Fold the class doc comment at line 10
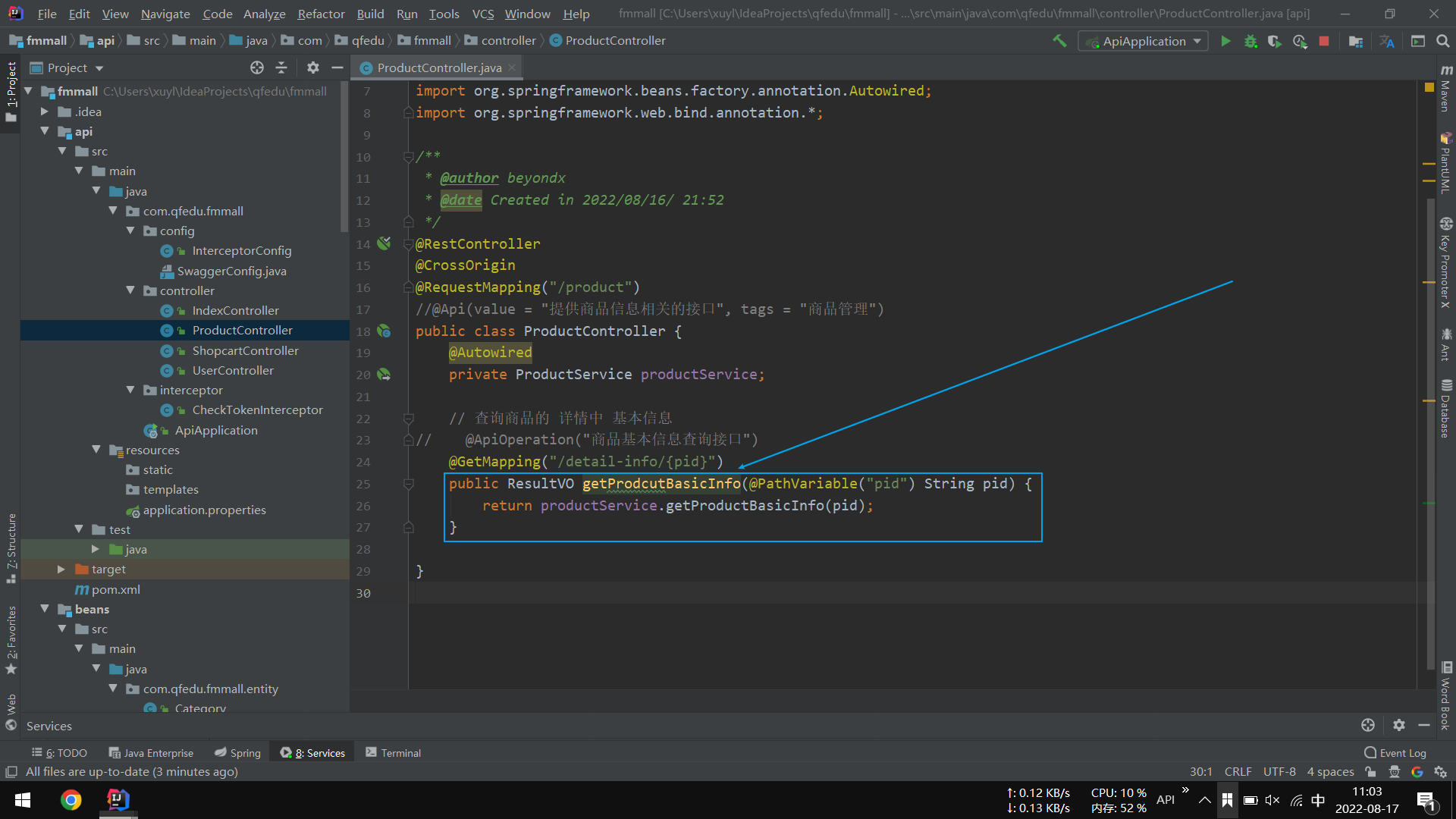 (409, 156)
